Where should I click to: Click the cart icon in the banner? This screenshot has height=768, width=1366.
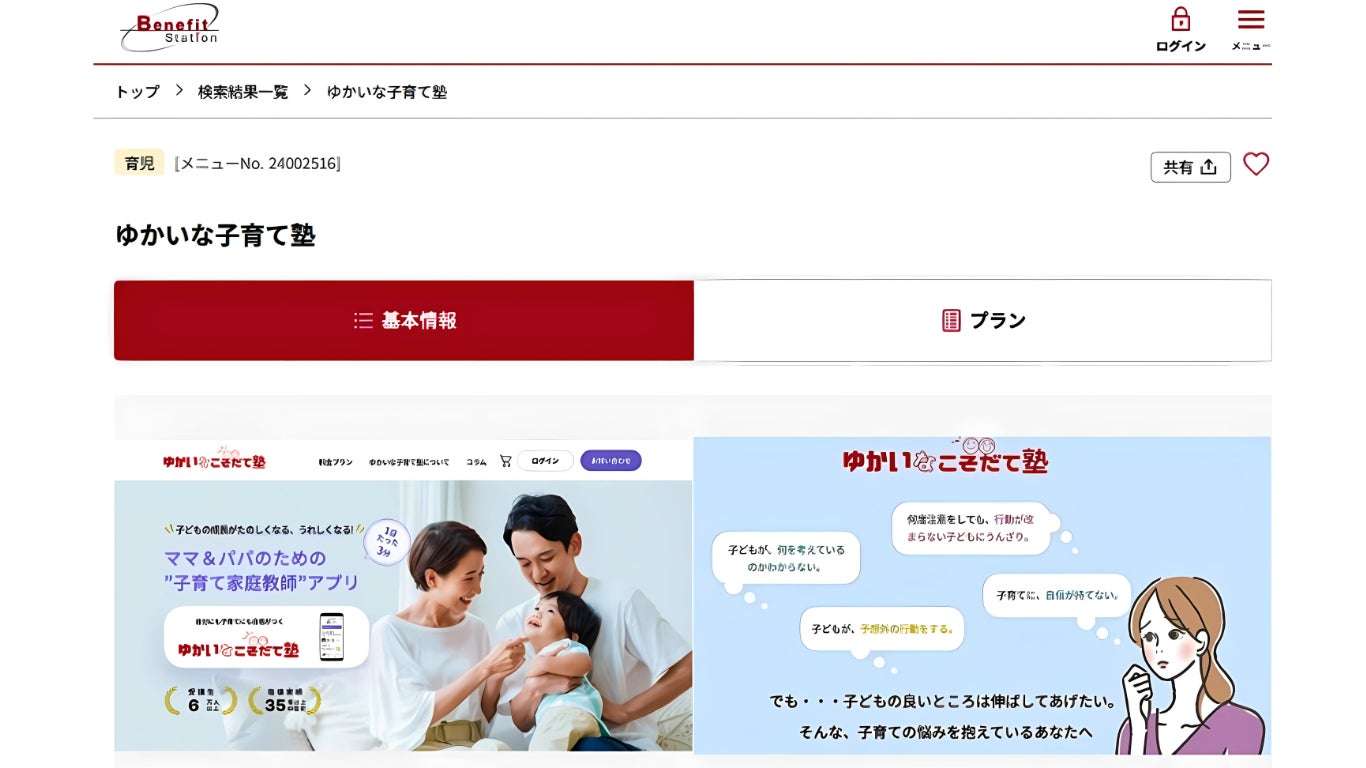point(505,461)
